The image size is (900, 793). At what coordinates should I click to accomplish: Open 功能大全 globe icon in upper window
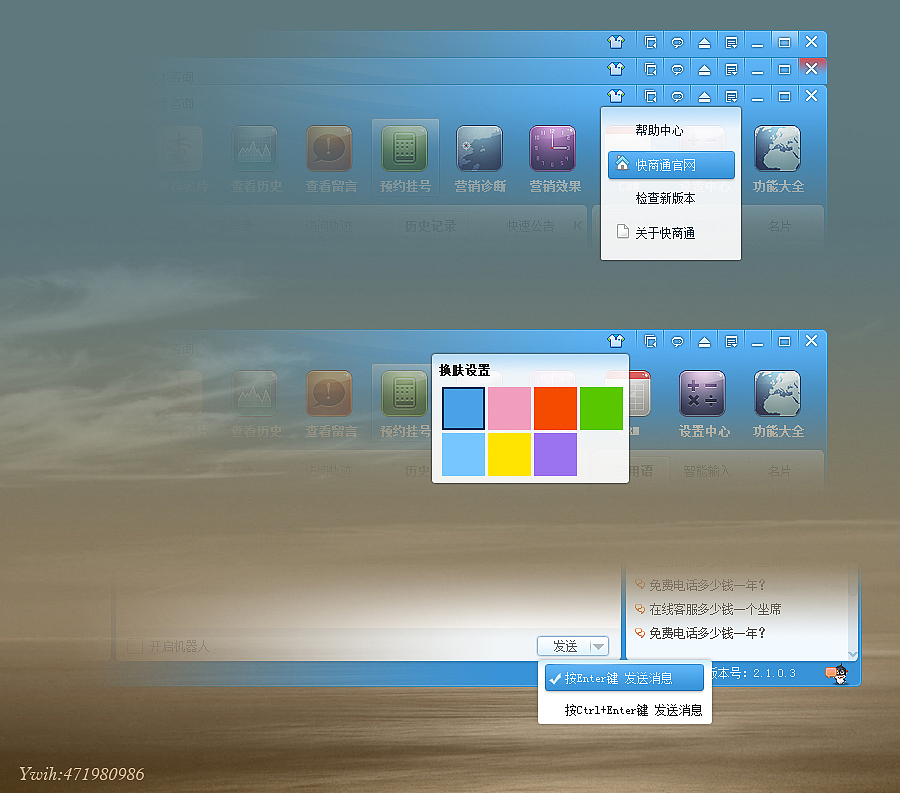coord(778,149)
